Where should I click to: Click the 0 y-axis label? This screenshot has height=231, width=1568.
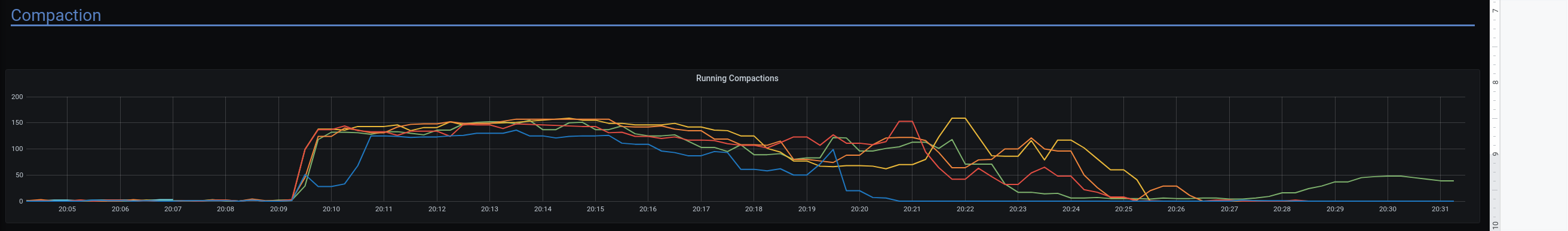tap(21, 201)
